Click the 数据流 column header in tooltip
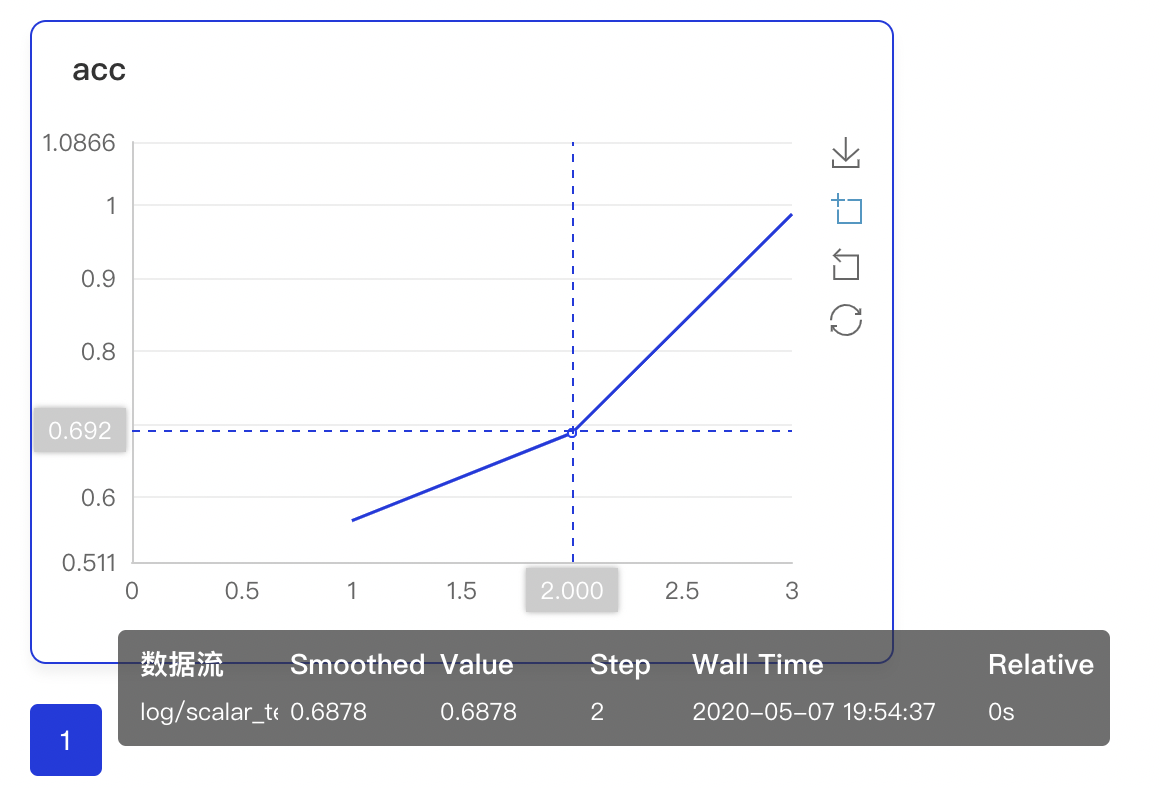This screenshot has width=1160, height=788. coord(182,665)
